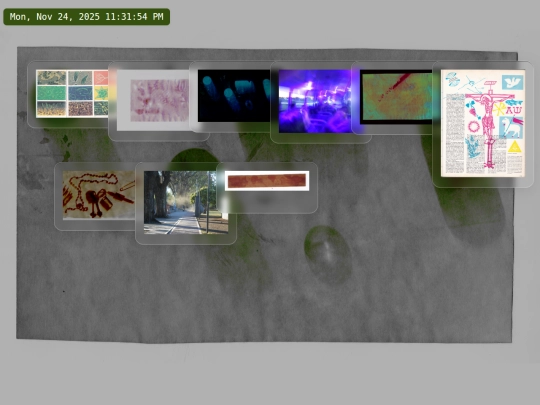Viewport: 540px width, 405px height.
Task: Click the empty area below the brown strip
Action: coord(267,201)
